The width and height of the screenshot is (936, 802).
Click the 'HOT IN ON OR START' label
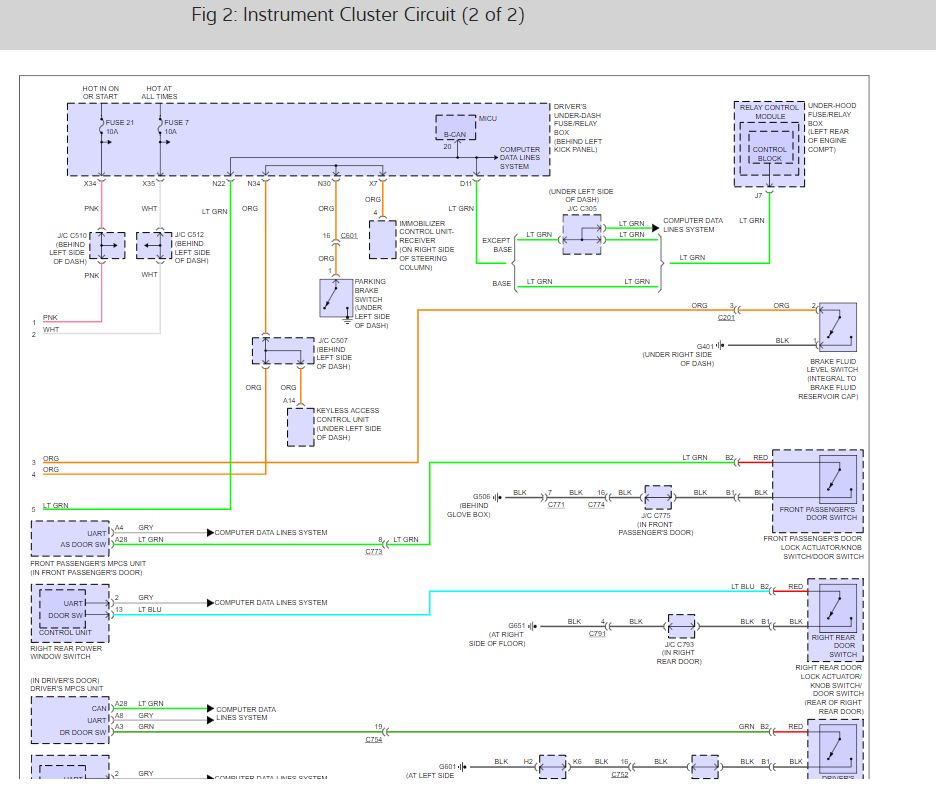(100, 92)
